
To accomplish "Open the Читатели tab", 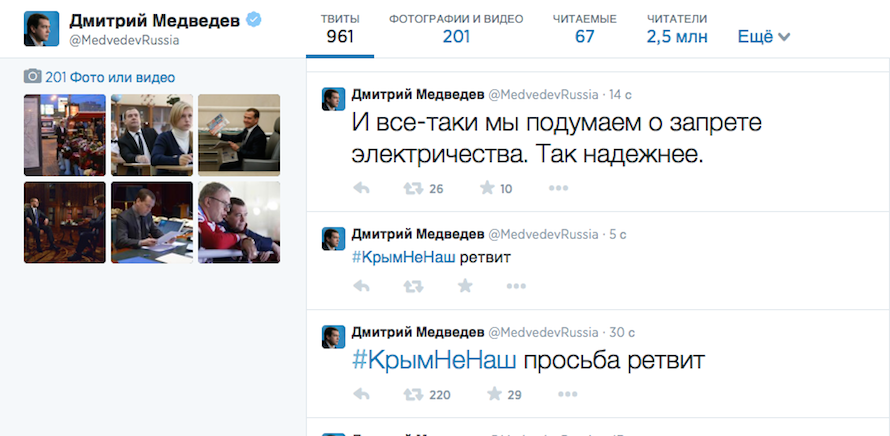I will click(677, 29).
